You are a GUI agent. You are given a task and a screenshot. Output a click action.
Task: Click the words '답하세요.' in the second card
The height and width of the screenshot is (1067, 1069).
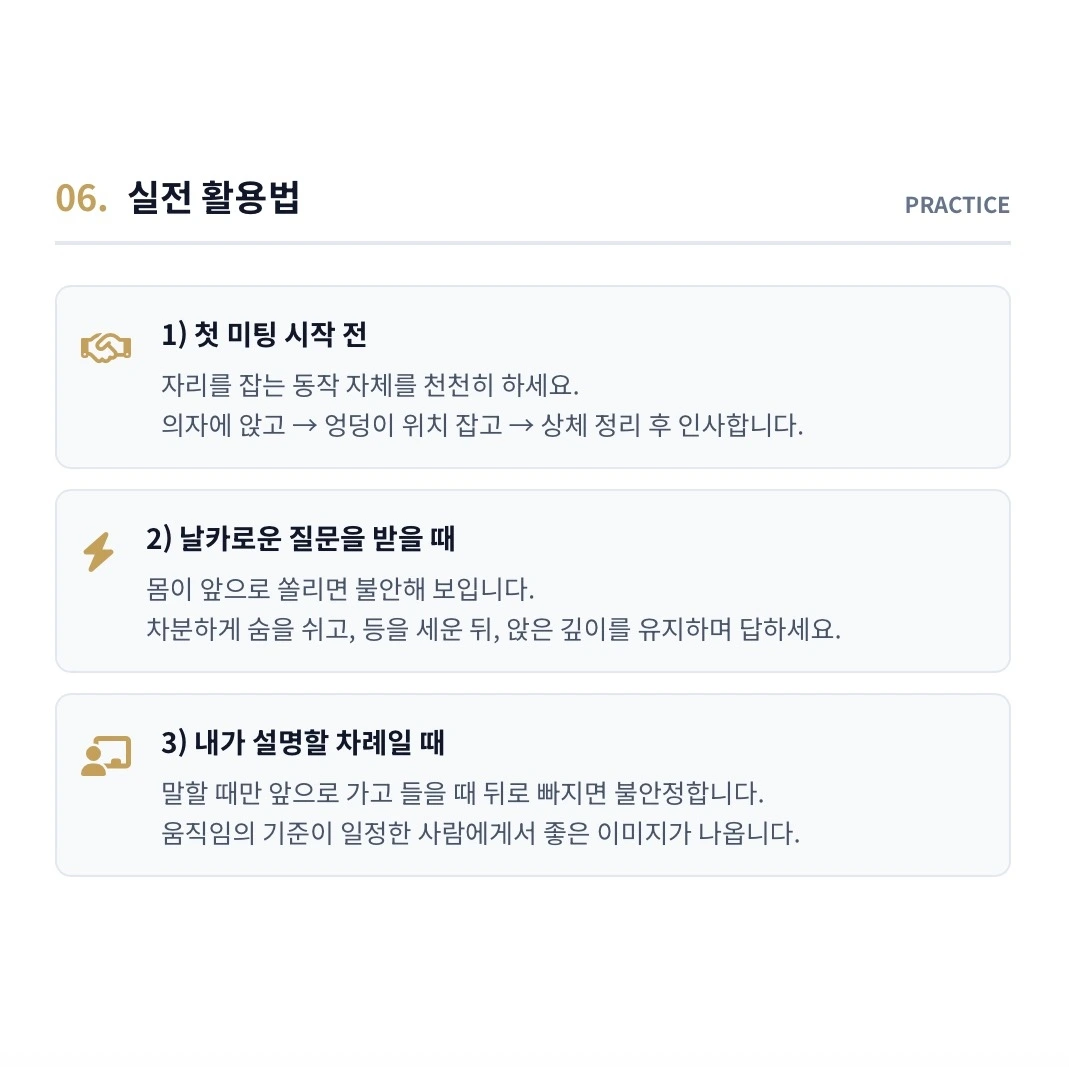[790, 629]
